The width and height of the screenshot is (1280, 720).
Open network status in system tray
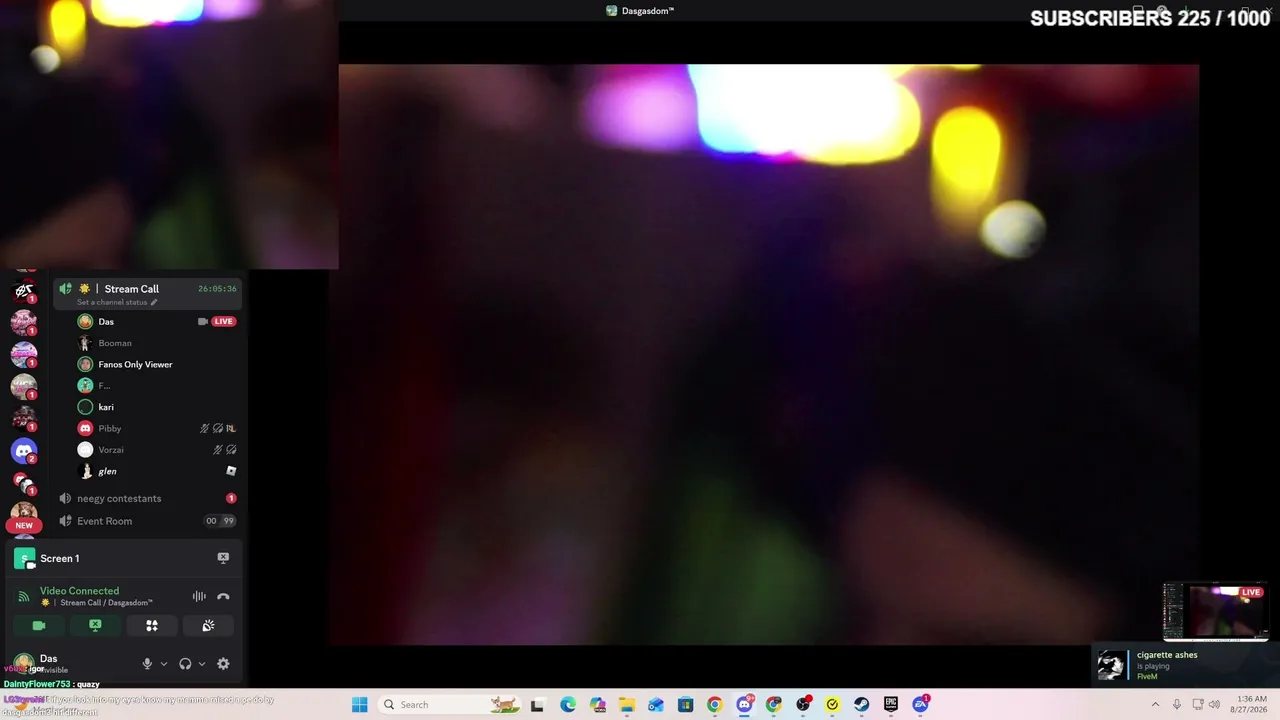[1198, 704]
